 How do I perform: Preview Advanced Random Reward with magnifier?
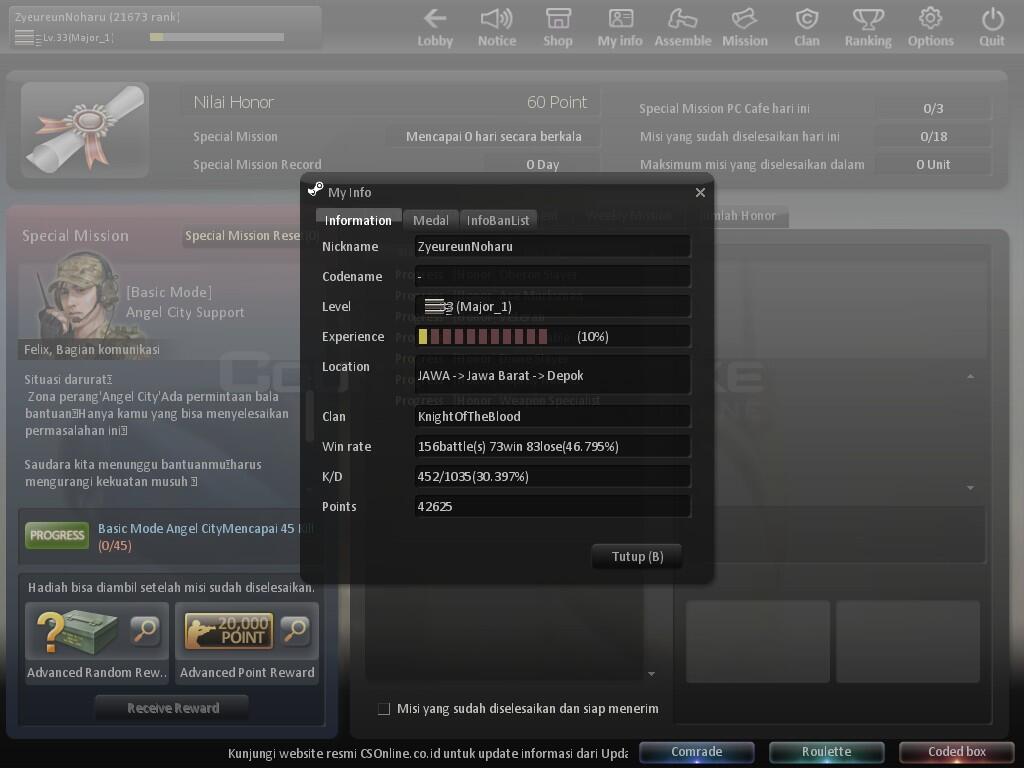[x=145, y=630]
